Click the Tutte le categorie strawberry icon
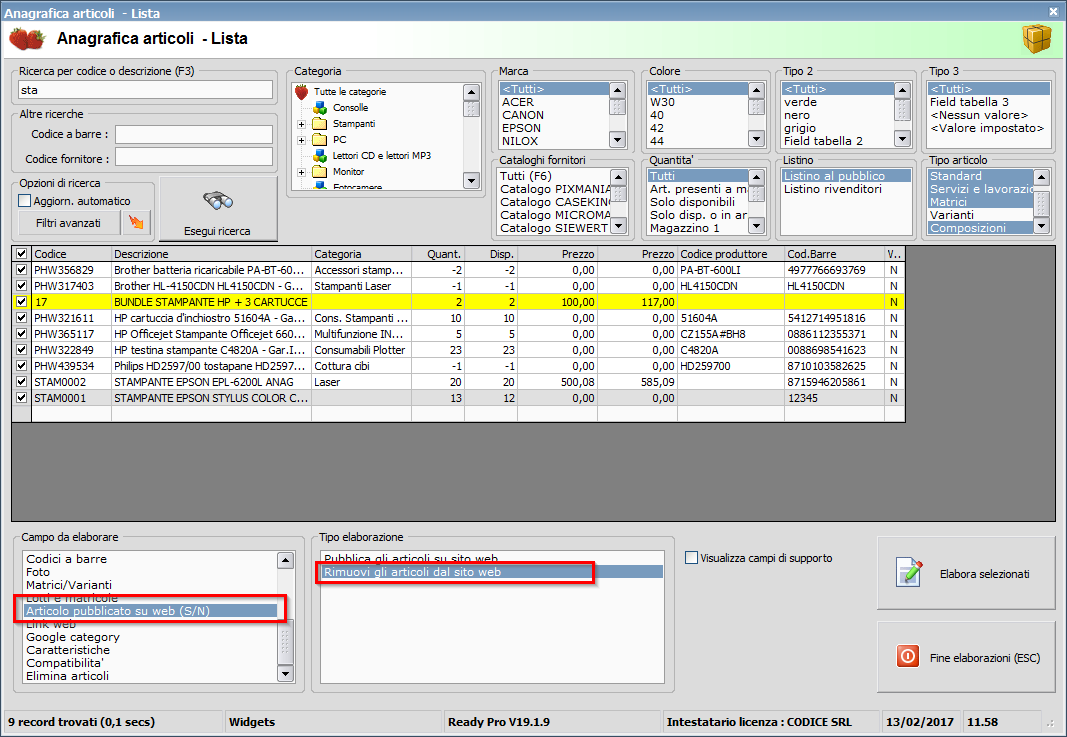Image resolution: width=1067 pixels, height=737 pixels. tap(301, 91)
